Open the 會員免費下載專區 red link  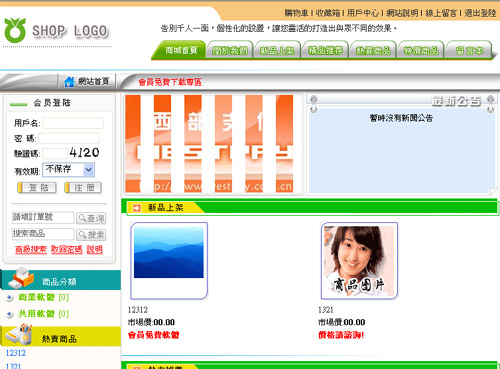[x=170, y=82]
